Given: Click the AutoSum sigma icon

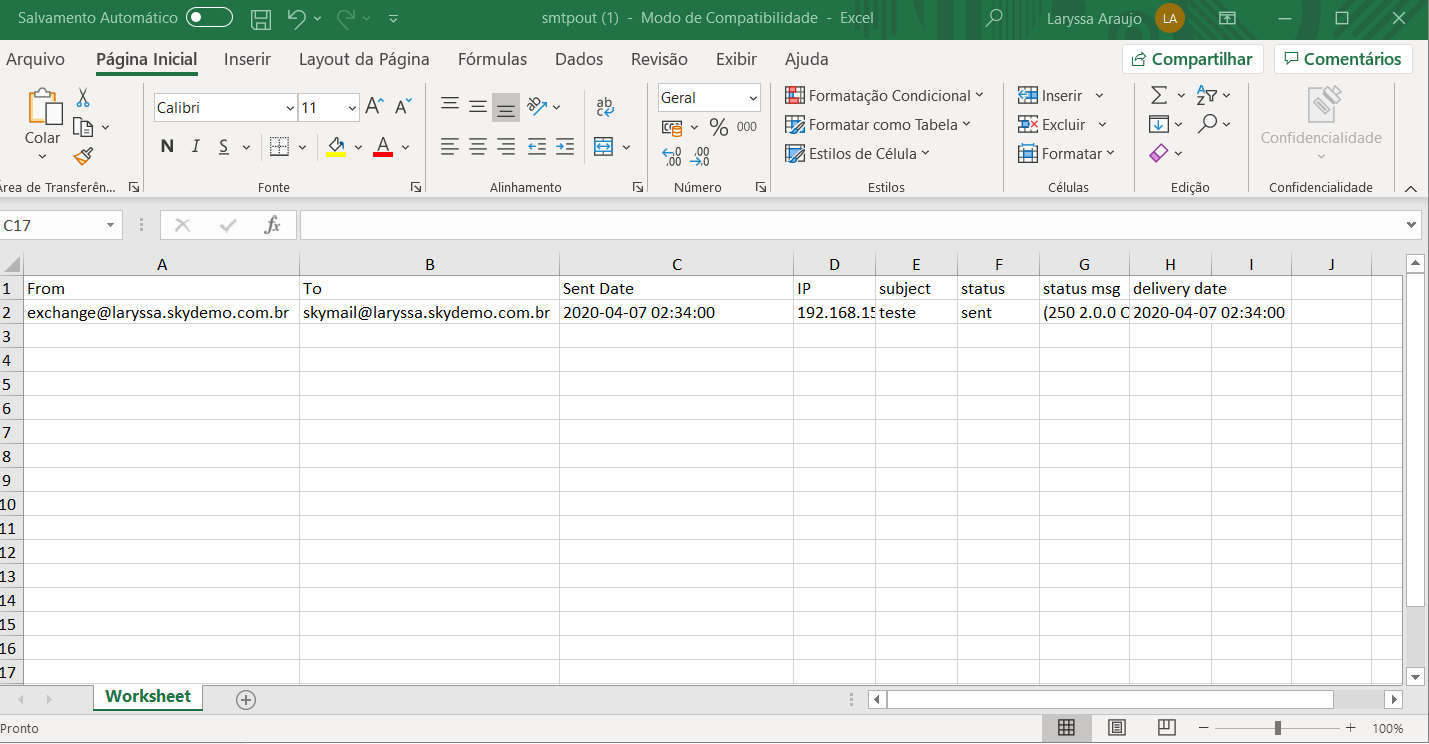Looking at the screenshot, I should point(1159,96).
